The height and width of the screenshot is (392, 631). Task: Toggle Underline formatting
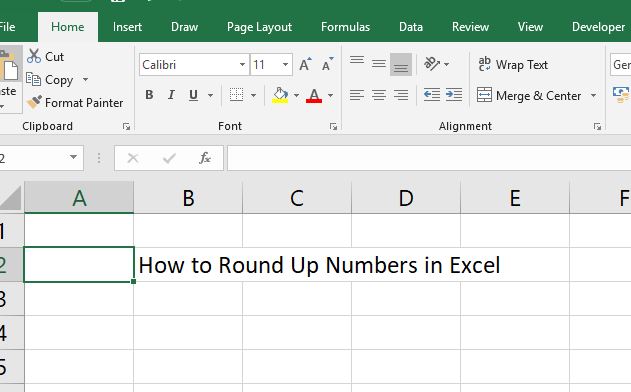pos(193,95)
